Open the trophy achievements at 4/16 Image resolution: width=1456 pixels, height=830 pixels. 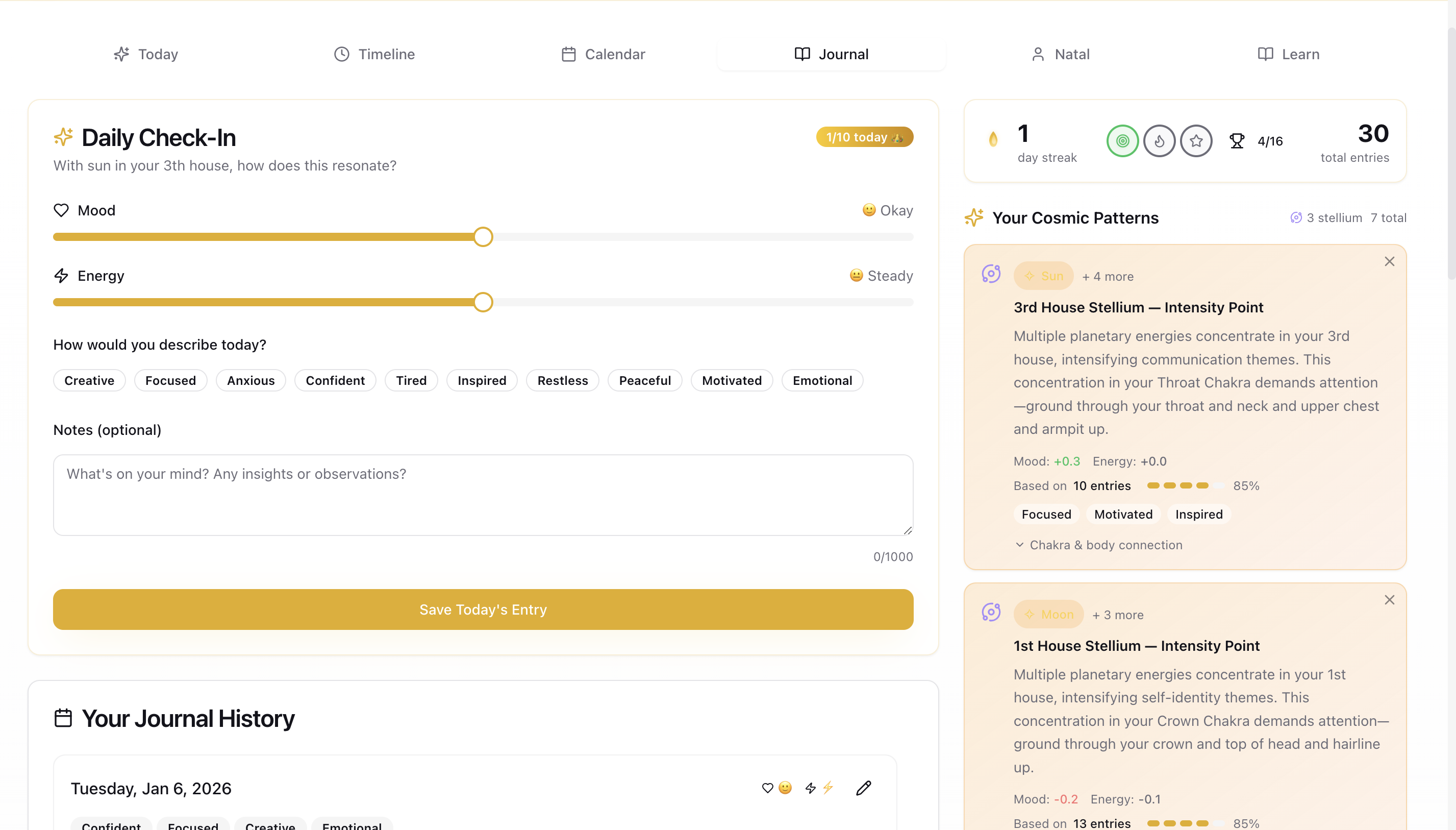tap(1237, 140)
